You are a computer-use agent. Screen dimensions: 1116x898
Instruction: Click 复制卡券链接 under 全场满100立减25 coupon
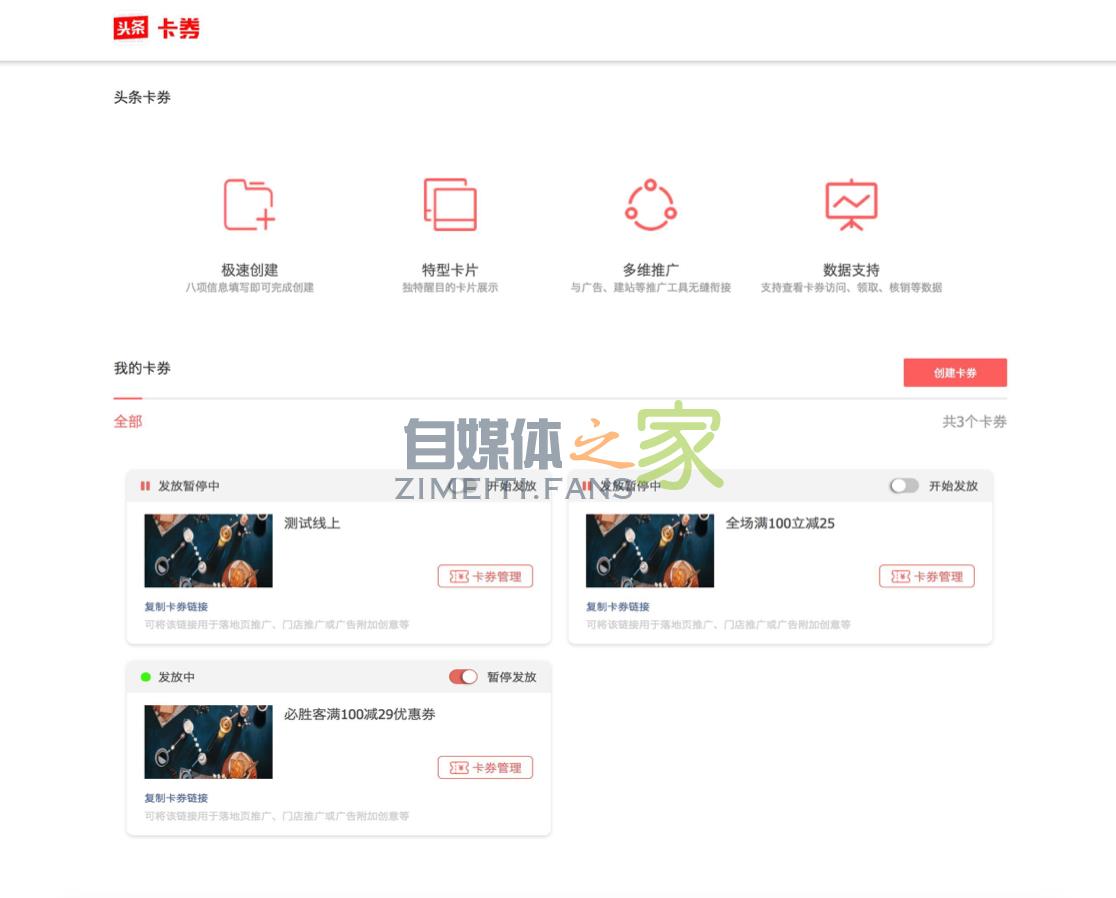(x=618, y=606)
